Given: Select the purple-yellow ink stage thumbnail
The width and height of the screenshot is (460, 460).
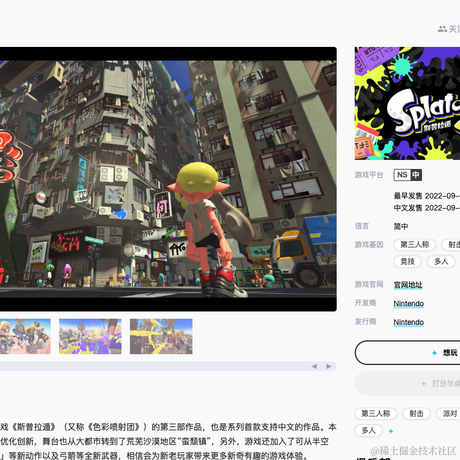Looking at the screenshot, I should click(90, 336).
